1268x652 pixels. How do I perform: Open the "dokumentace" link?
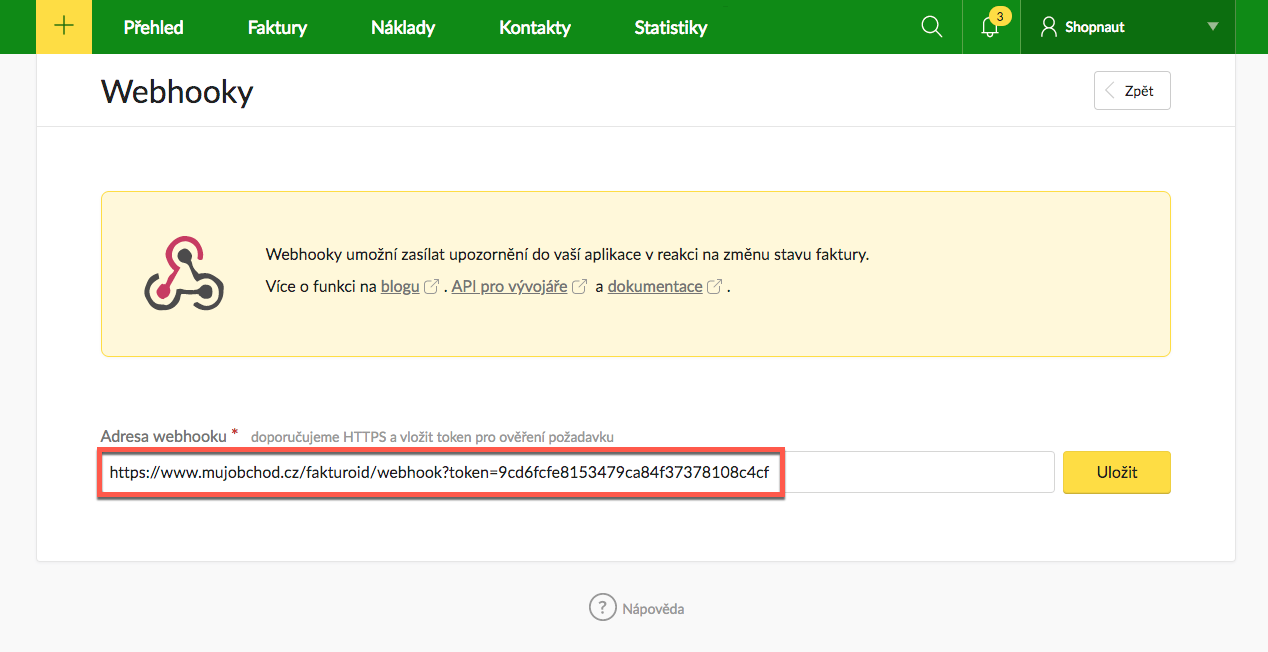click(x=657, y=285)
